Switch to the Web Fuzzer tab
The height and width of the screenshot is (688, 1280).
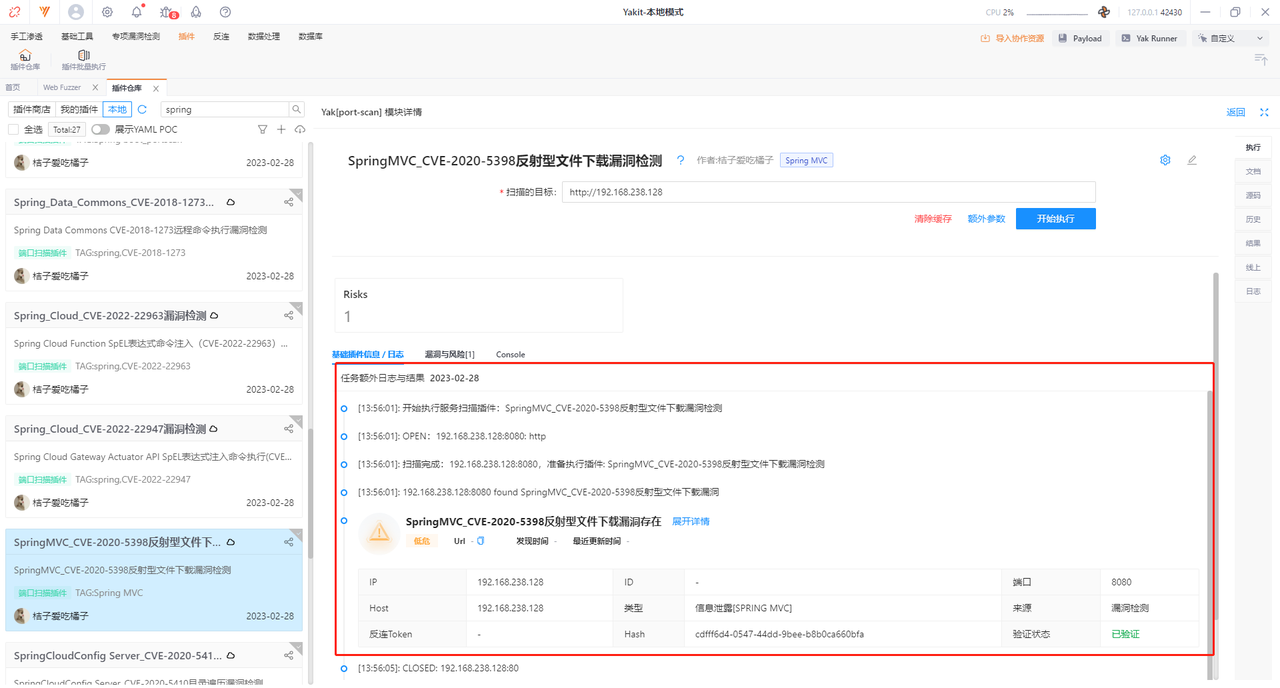(x=62, y=88)
